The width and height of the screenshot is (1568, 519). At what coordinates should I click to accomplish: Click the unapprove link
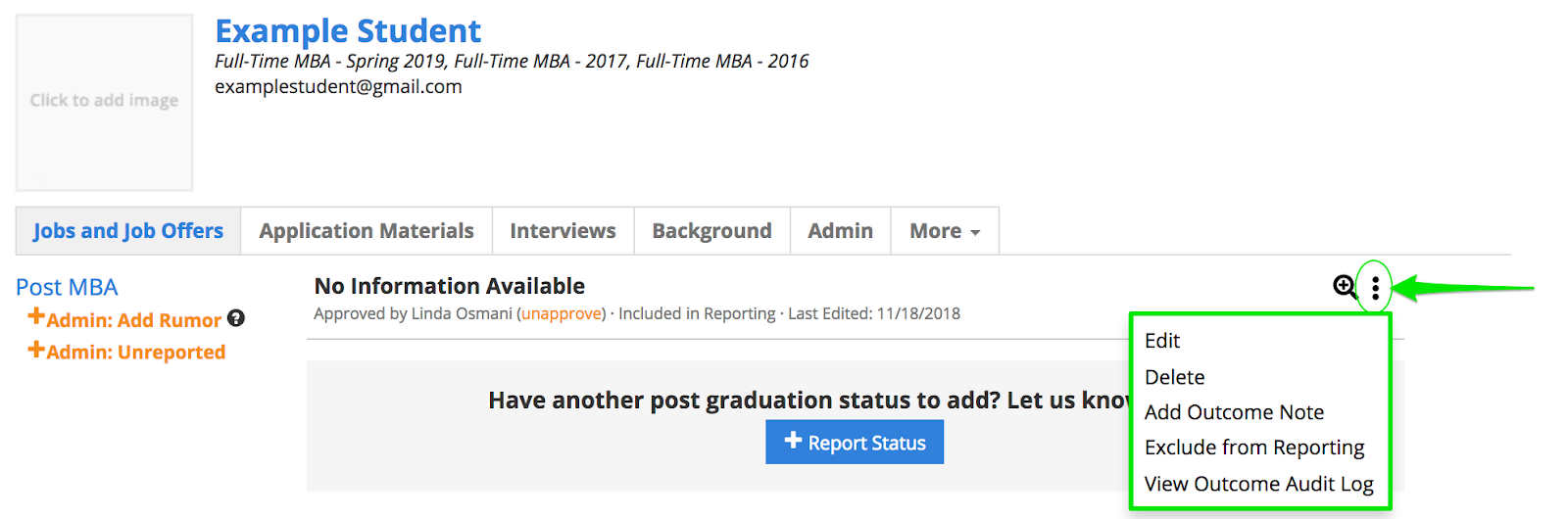coord(562,313)
